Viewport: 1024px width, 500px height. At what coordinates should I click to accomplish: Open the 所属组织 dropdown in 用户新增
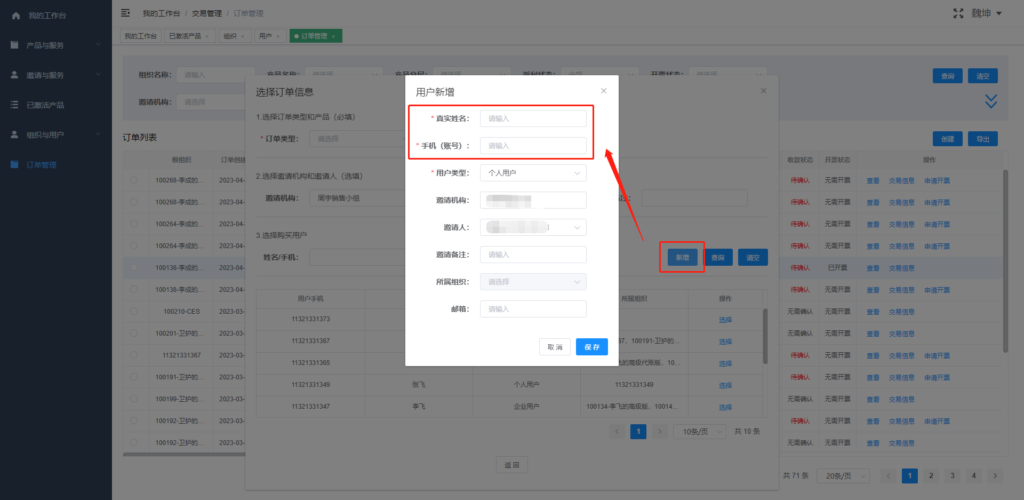click(533, 282)
